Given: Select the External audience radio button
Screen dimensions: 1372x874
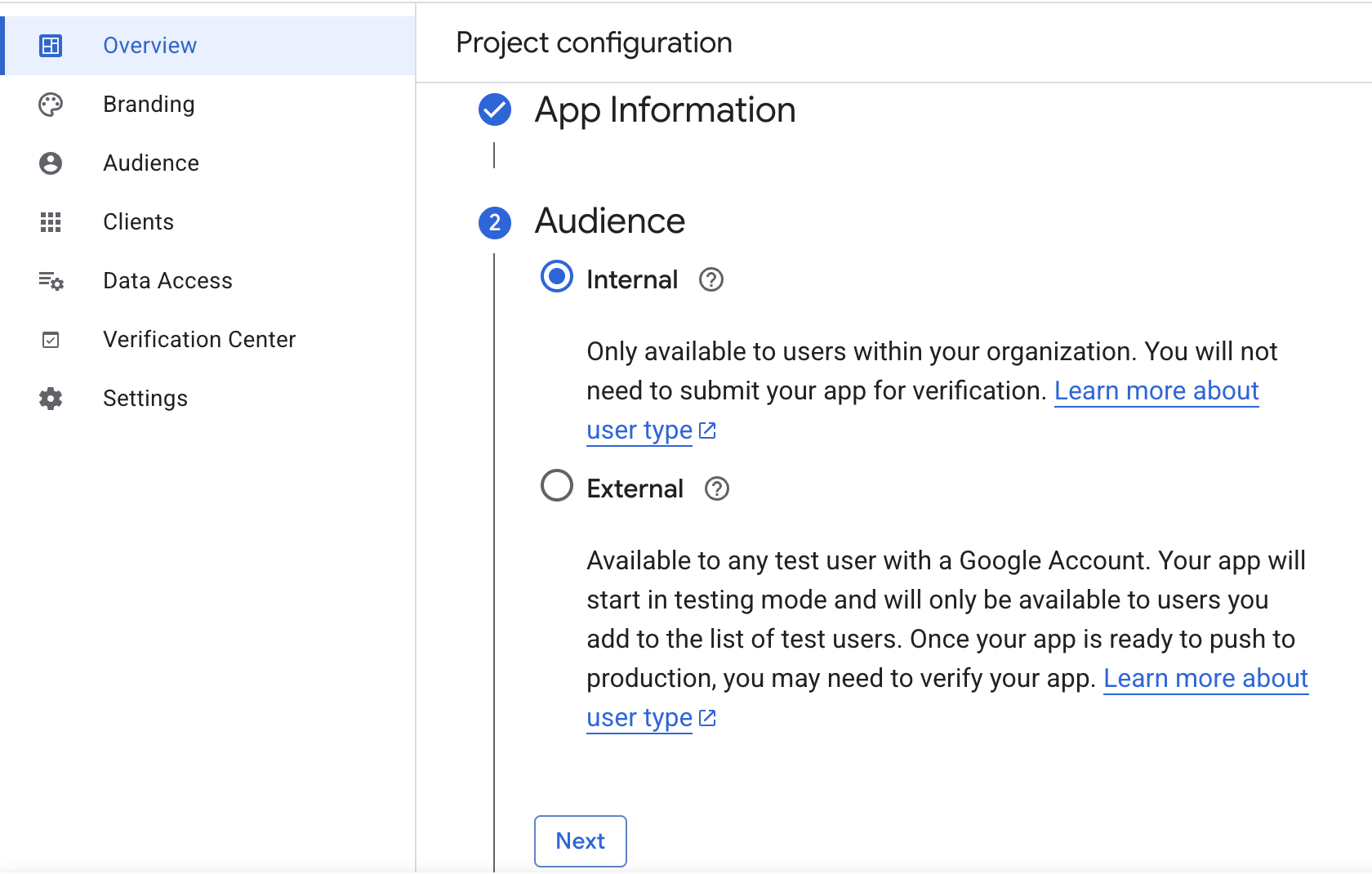Looking at the screenshot, I should click(557, 486).
